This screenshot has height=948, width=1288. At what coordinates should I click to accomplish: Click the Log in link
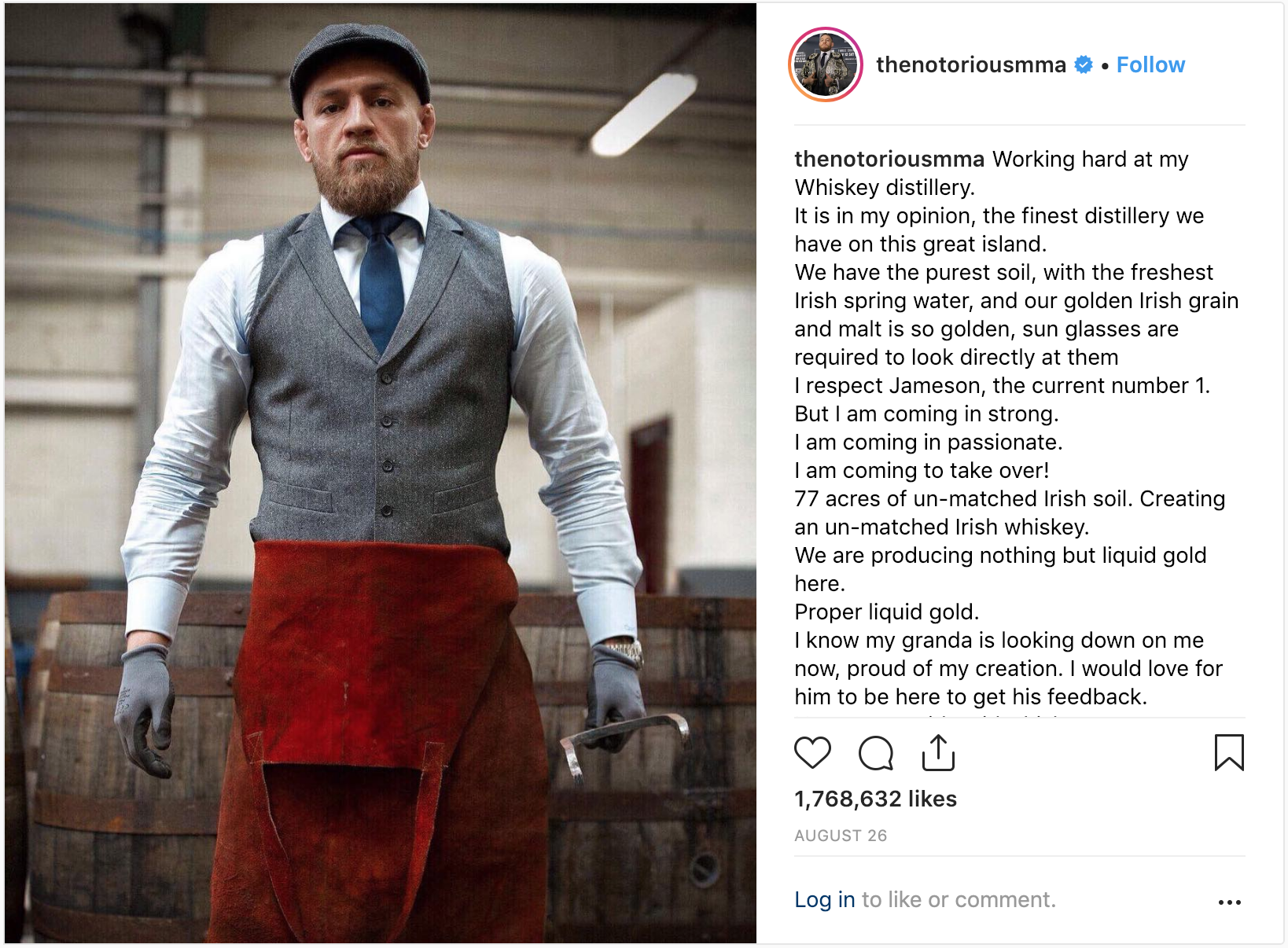coord(824,899)
